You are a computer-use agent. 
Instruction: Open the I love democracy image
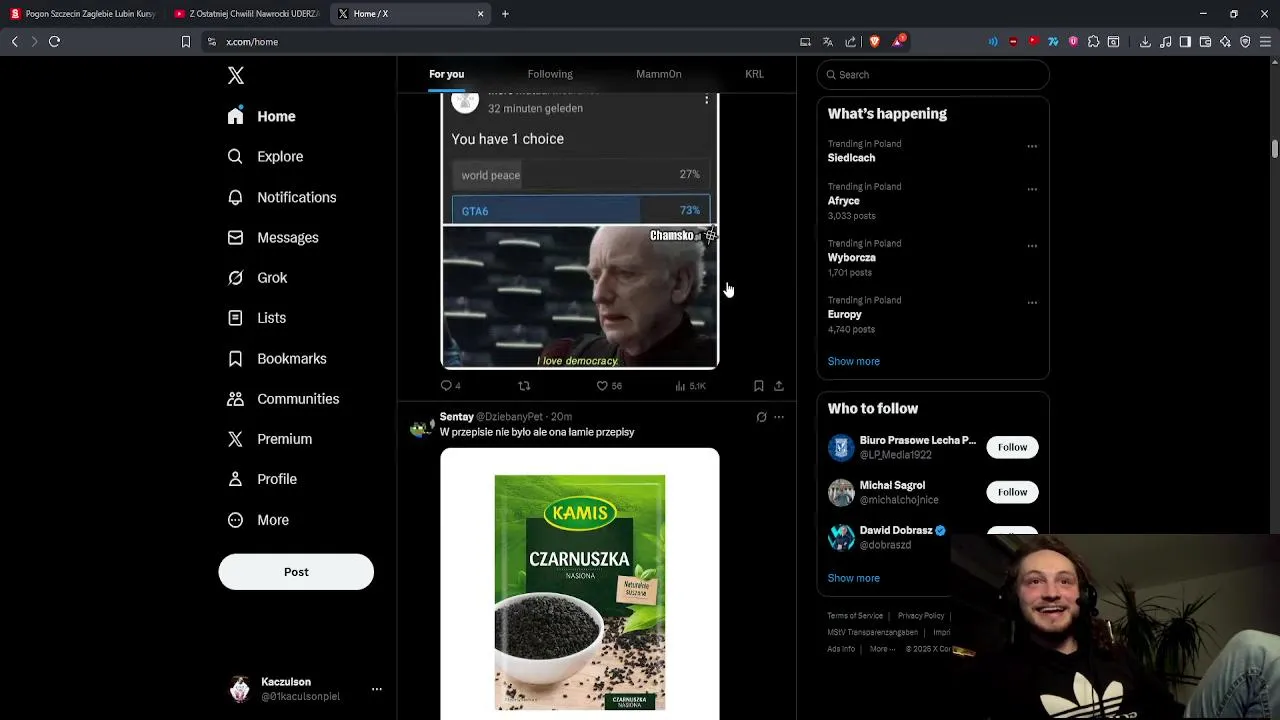pyautogui.click(x=580, y=297)
